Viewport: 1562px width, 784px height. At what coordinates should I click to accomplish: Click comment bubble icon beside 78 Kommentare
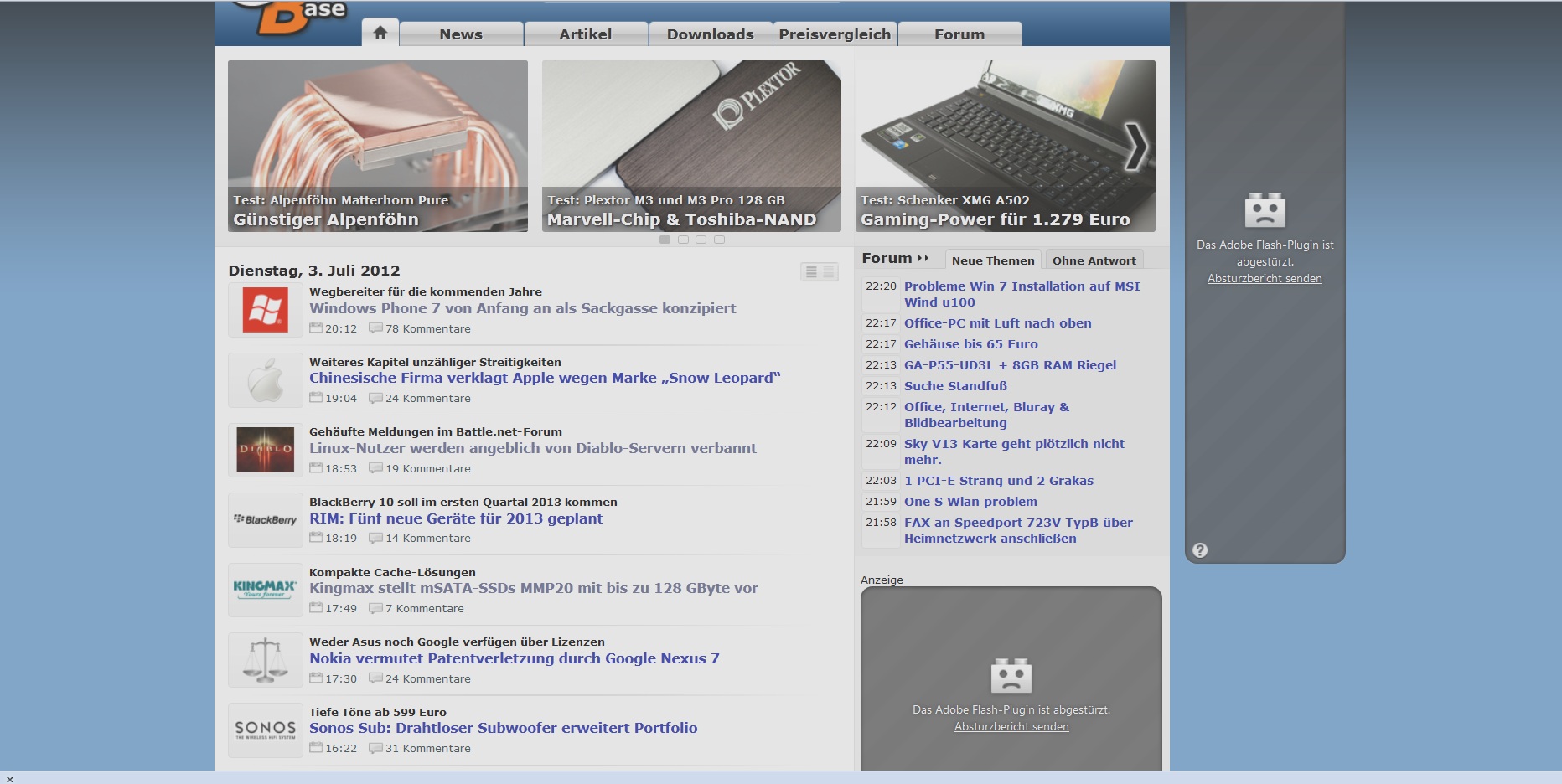pos(375,328)
